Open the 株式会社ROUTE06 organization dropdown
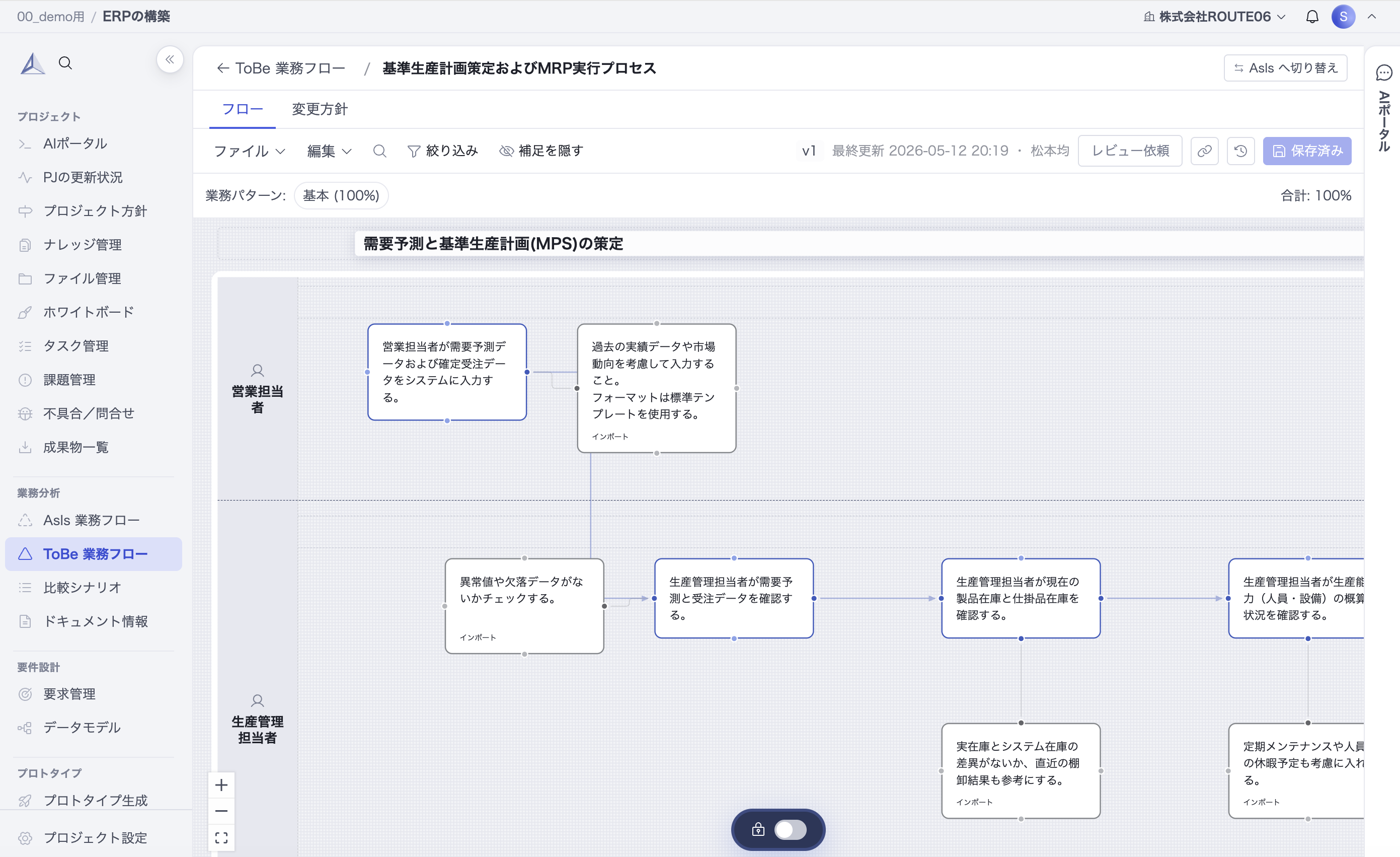The height and width of the screenshot is (857, 1400). [1214, 17]
